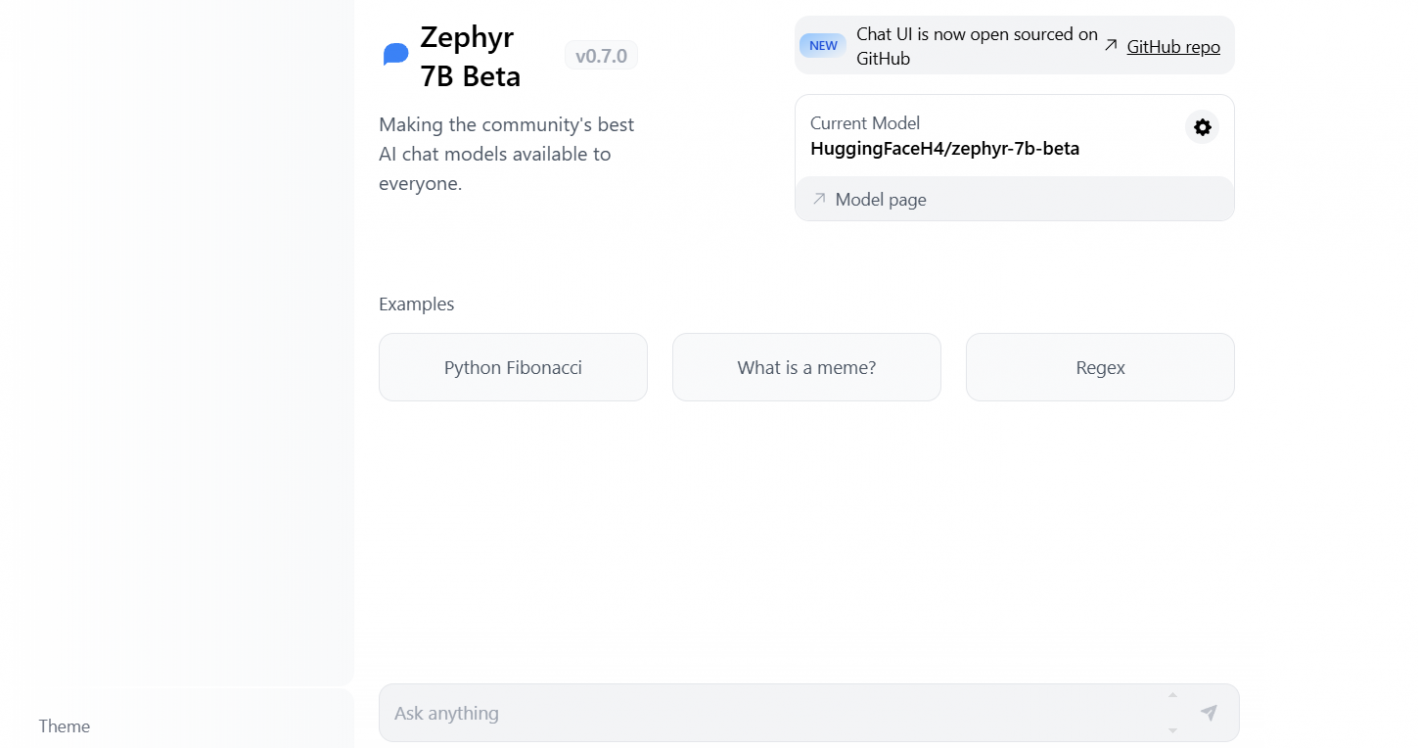Open the Model page link
This screenshot has width=1418, height=748.
coord(881,199)
